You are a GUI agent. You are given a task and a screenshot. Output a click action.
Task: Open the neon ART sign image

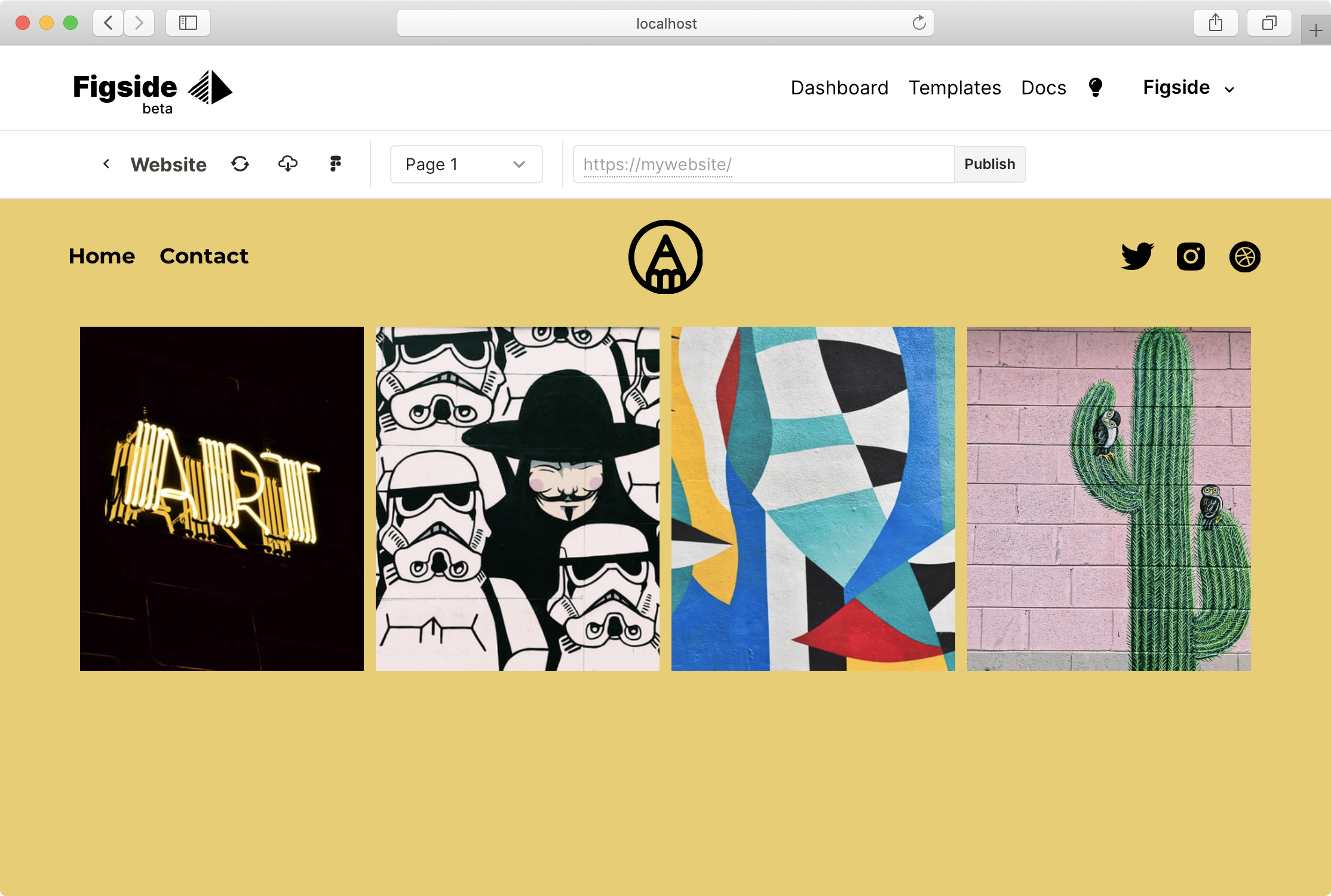point(222,498)
